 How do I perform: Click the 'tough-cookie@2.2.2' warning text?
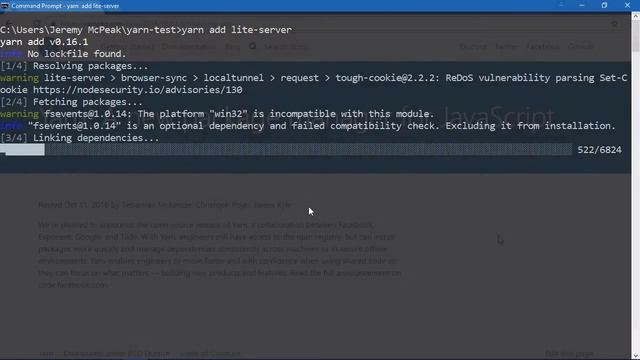[385, 78]
